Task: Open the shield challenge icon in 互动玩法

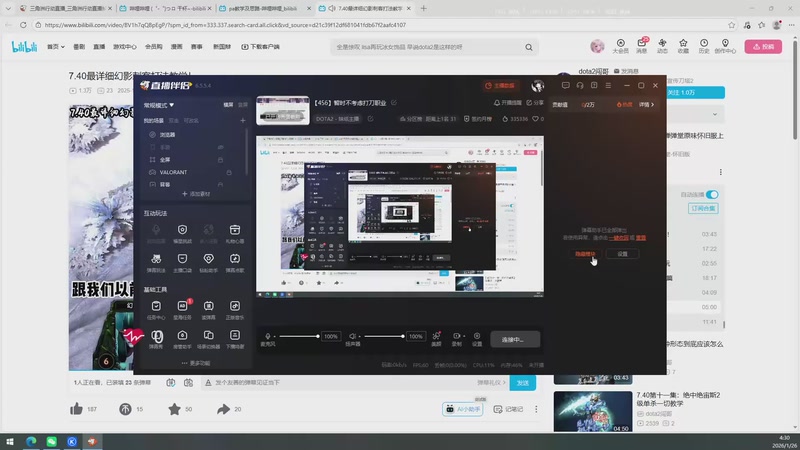Action: [182, 230]
